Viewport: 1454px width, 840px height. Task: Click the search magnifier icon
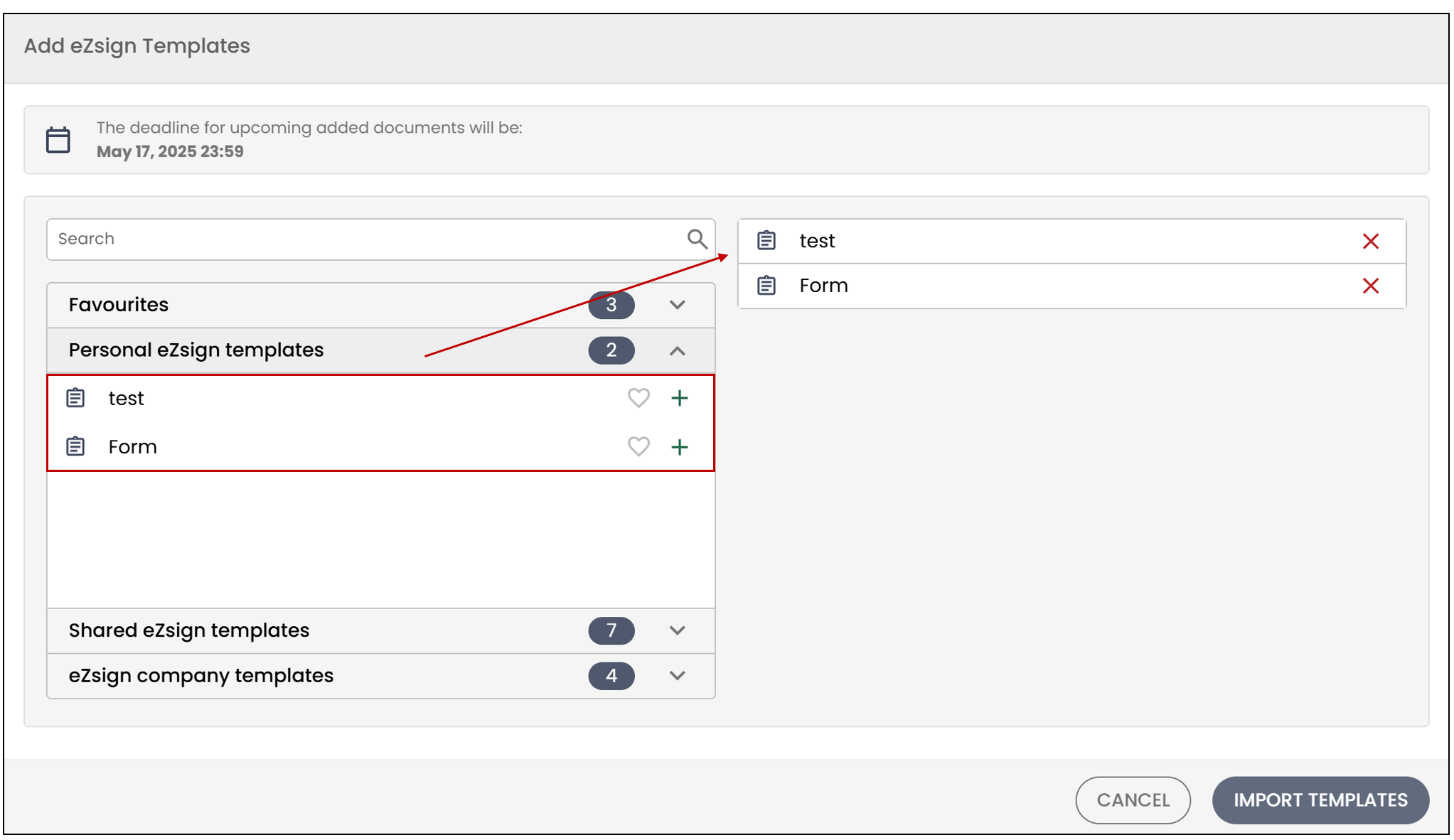(697, 239)
